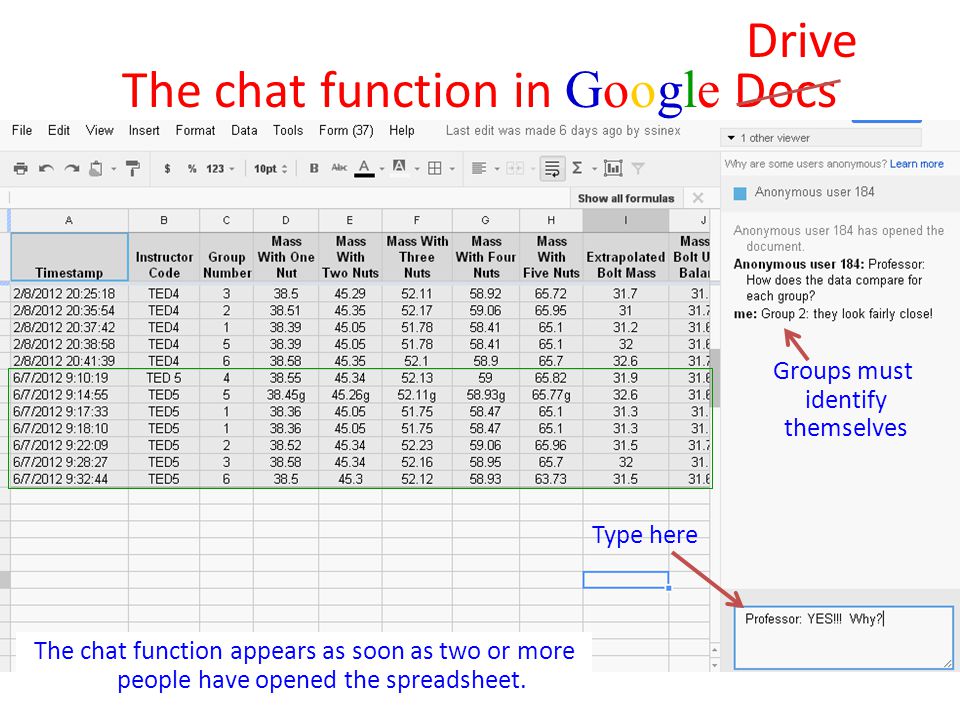Open the align dropdown arrow
The image size is (960, 720).
tap(497, 169)
